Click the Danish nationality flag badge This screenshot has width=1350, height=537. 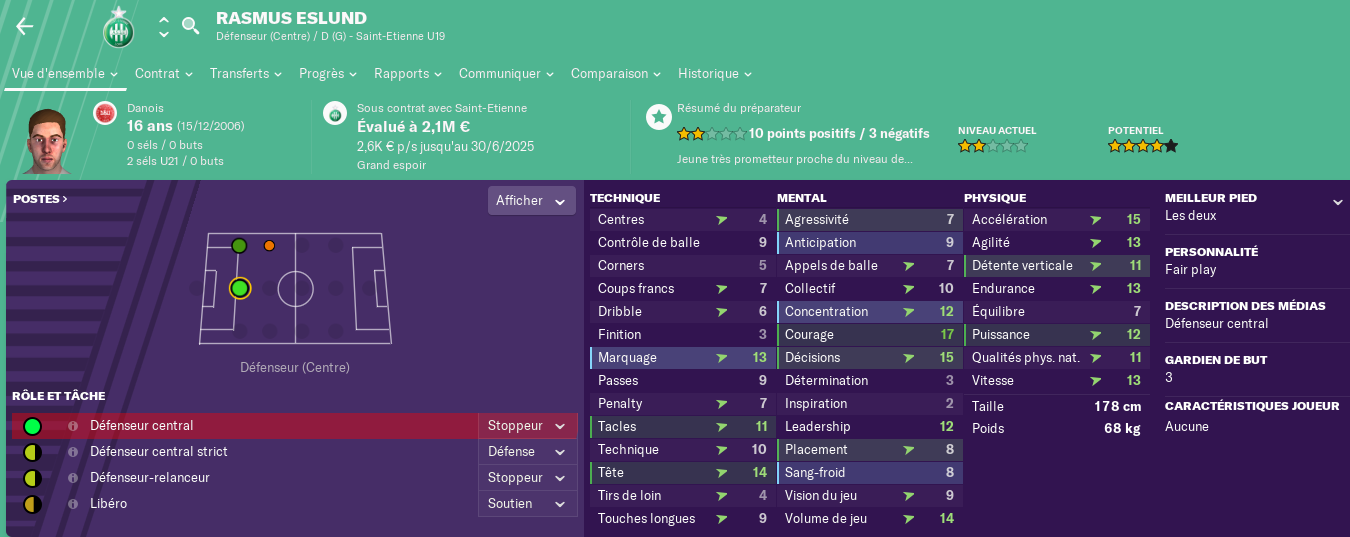point(105,114)
